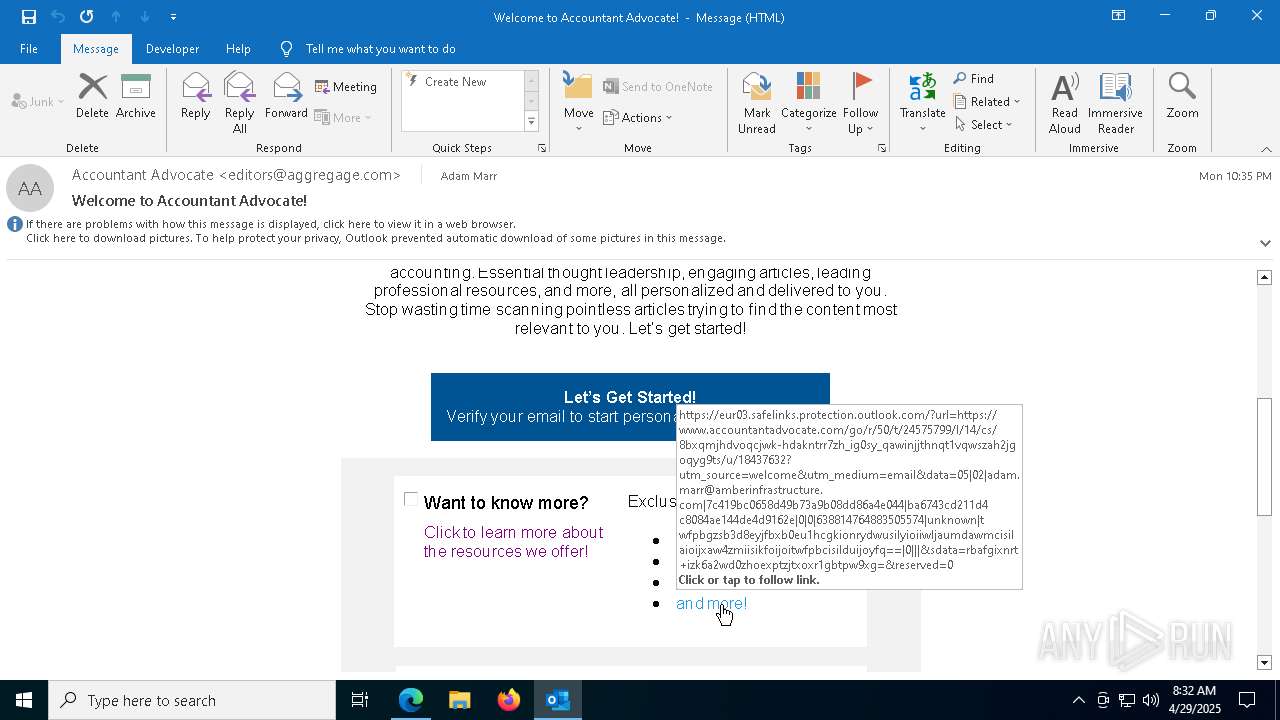Switch to the Message tab
The height and width of the screenshot is (720, 1280).
click(96, 49)
